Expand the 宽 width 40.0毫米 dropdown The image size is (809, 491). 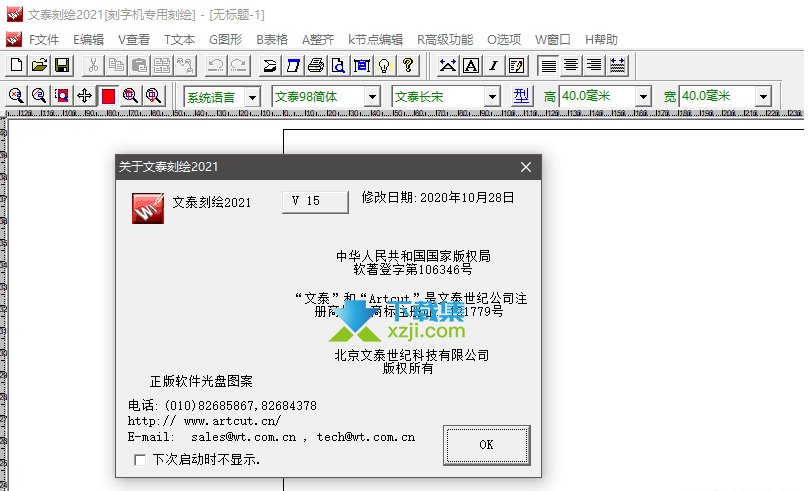point(763,96)
